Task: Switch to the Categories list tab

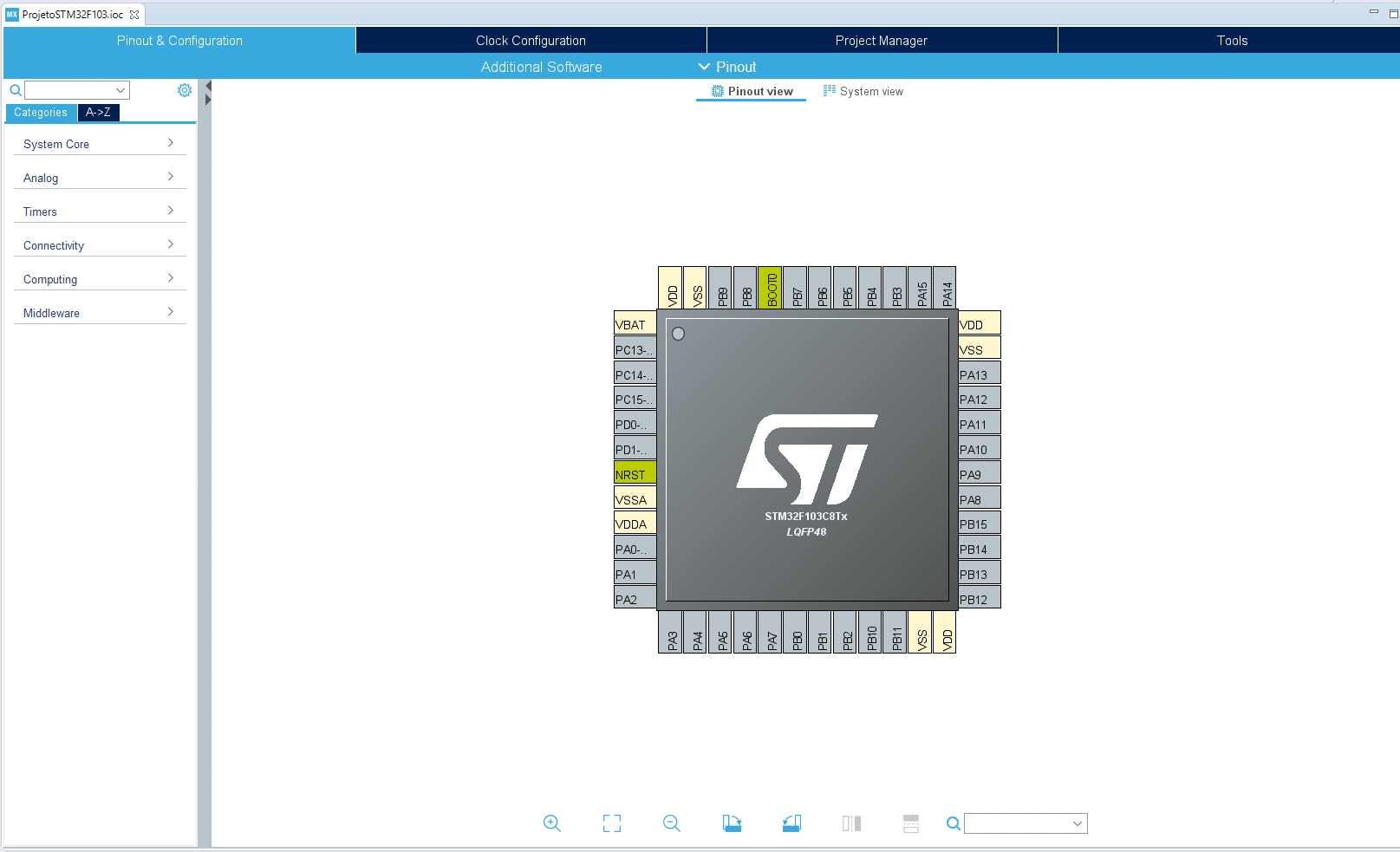Action: point(41,113)
